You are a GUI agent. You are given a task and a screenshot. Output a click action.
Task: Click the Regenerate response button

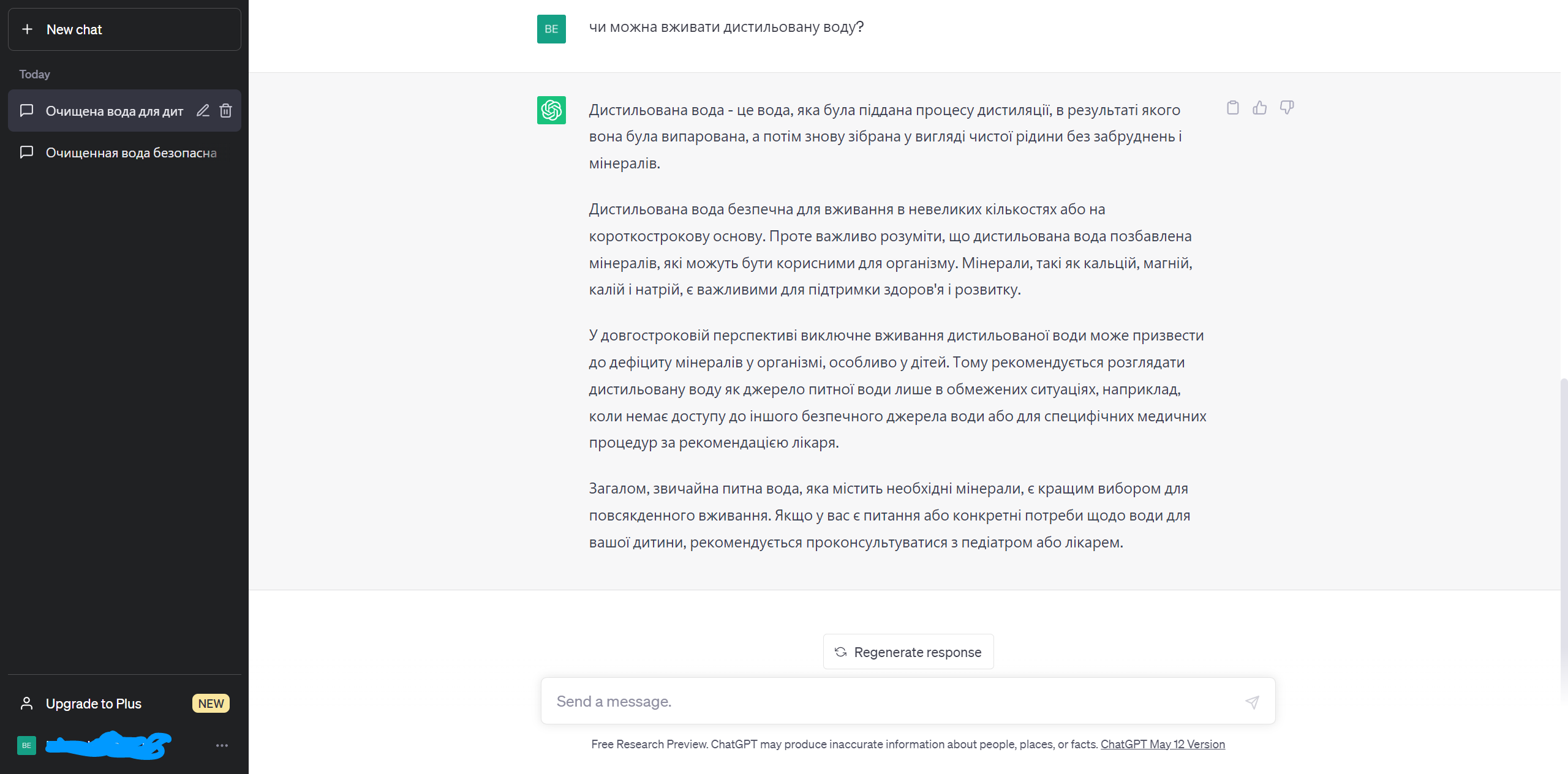tap(908, 652)
